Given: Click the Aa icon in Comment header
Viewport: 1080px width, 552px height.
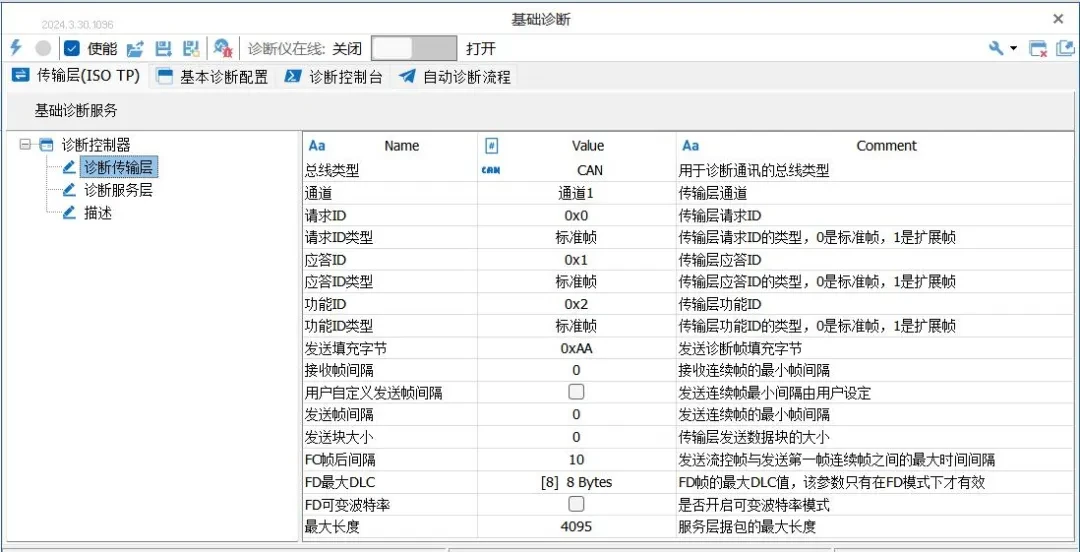Looking at the screenshot, I should pyautogui.click(x=691, y=145).
